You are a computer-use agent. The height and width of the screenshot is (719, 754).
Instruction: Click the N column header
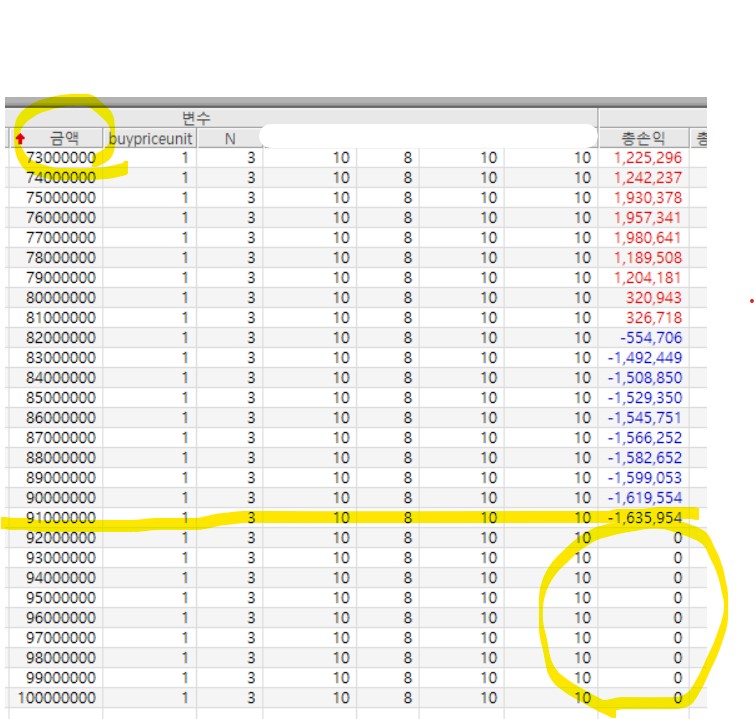coord(229,138)
